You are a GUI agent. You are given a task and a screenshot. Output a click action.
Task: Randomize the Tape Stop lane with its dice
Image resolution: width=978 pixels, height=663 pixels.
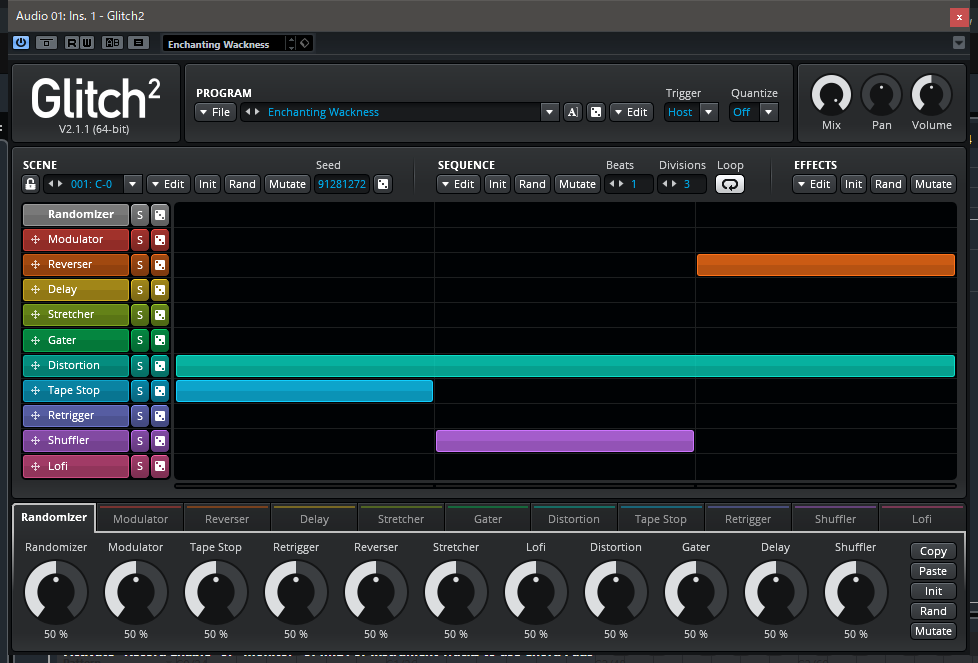[160, 390]
